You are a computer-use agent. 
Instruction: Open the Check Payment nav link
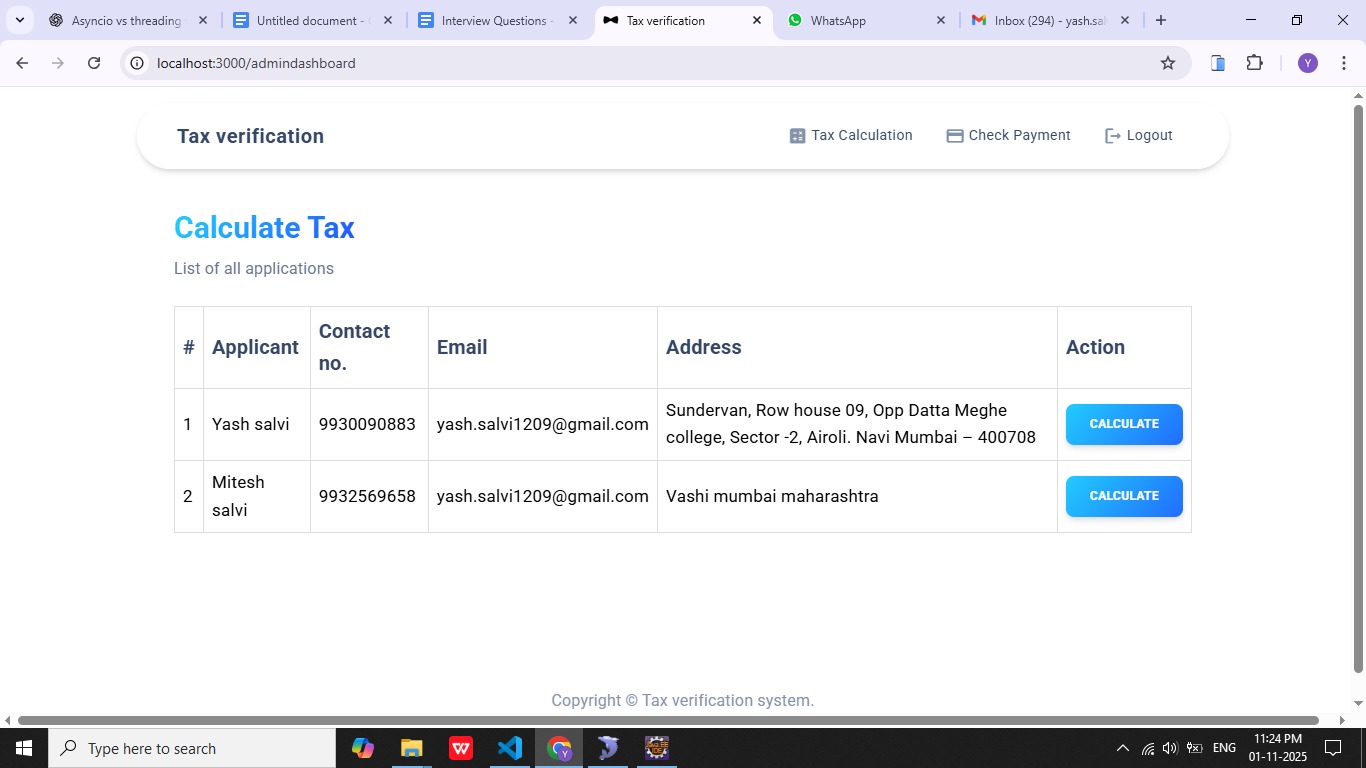click(1008, 136)
